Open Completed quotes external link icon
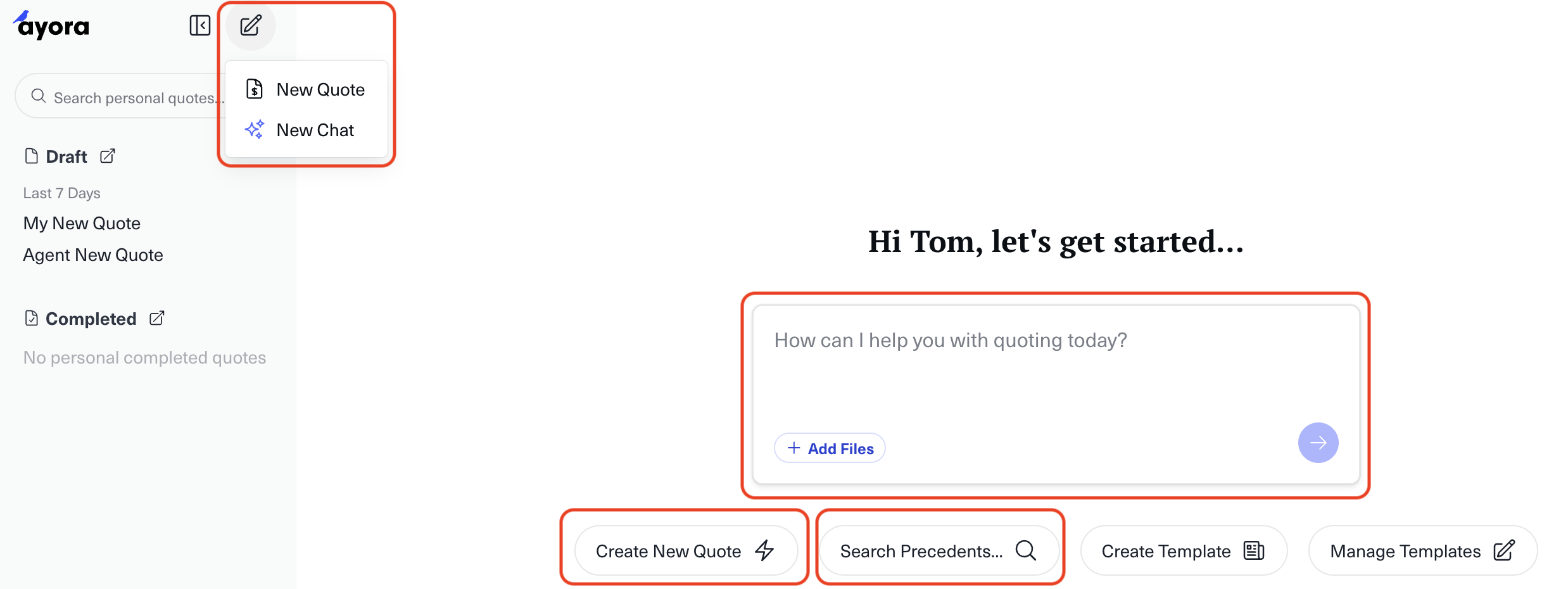The width and height of the screenshot is (1568, 589). pyautogui.click(x=157, y=318)
